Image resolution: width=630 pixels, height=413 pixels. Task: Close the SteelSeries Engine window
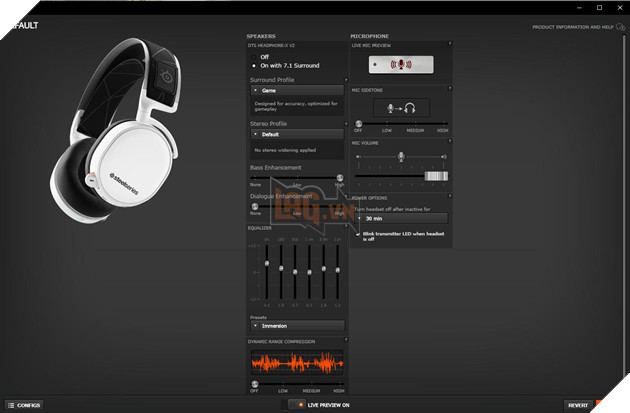pyautogui.click(x=620, y=8)
